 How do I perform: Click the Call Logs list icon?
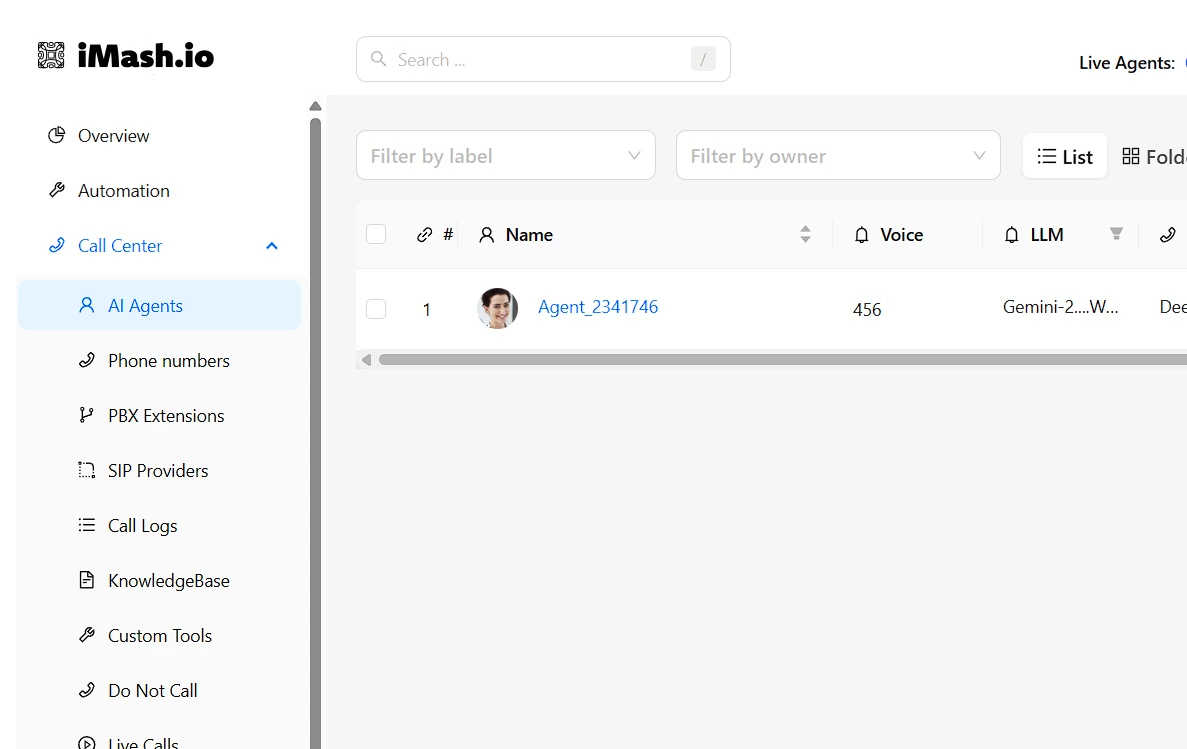87,525
